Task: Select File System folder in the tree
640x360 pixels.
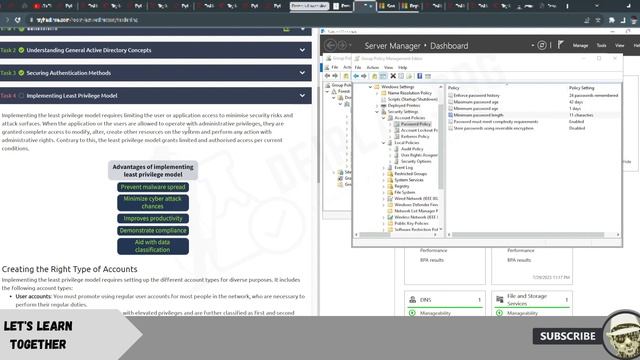Action: [x=404, y=192]
